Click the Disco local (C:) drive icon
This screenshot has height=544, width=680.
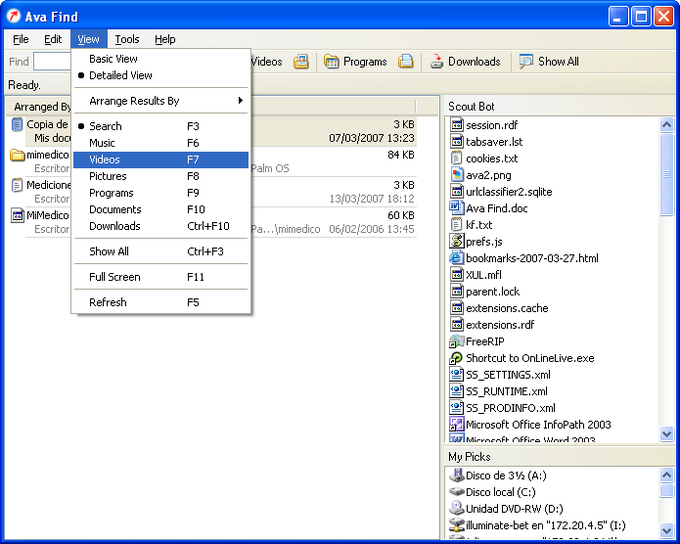point(456,492)
